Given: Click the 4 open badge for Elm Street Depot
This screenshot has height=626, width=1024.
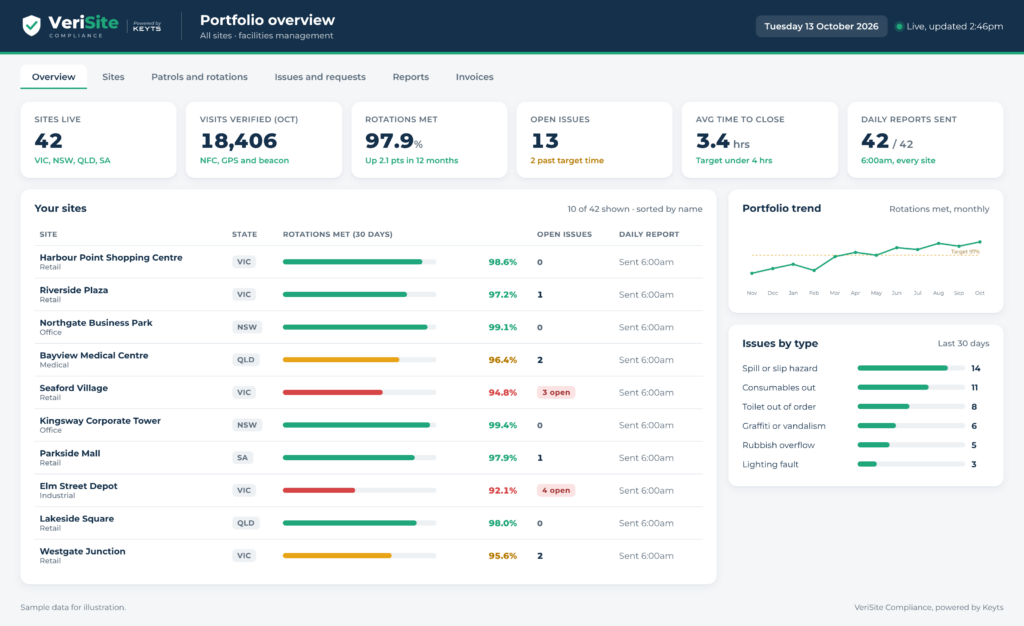Looking at the screenshot, I should pos(556,490).
